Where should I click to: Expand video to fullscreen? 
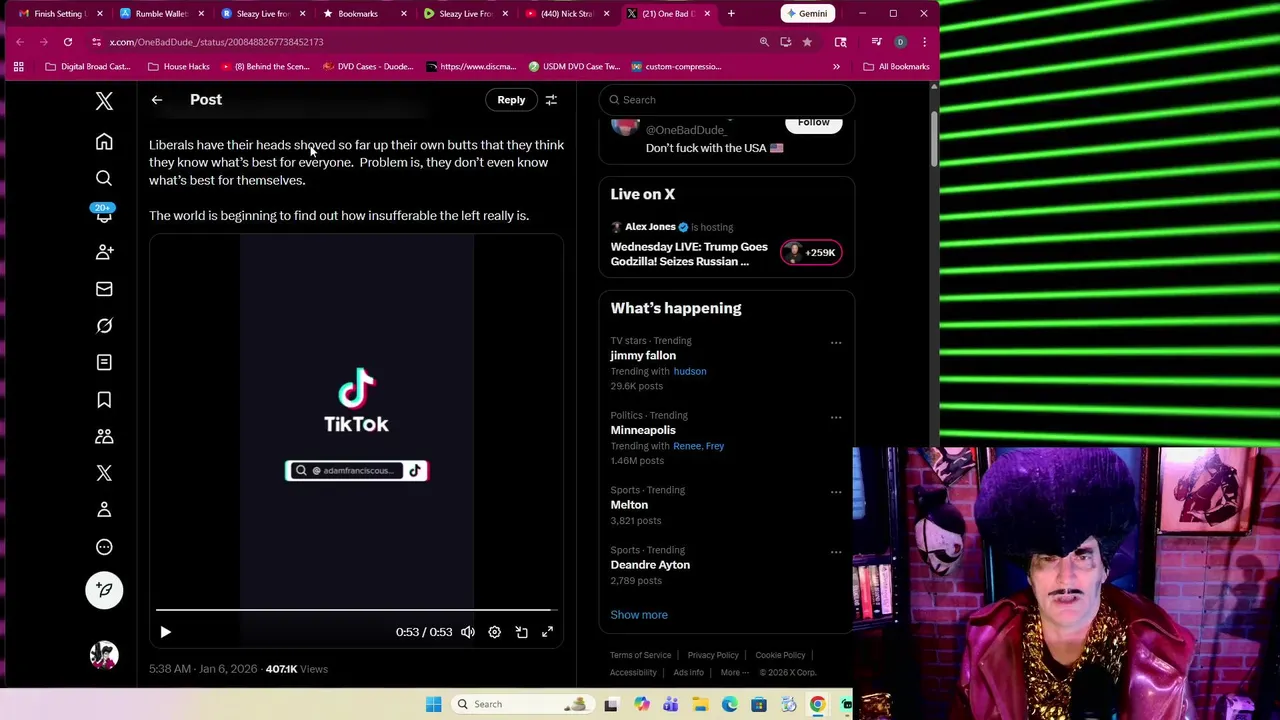point(547,632)
